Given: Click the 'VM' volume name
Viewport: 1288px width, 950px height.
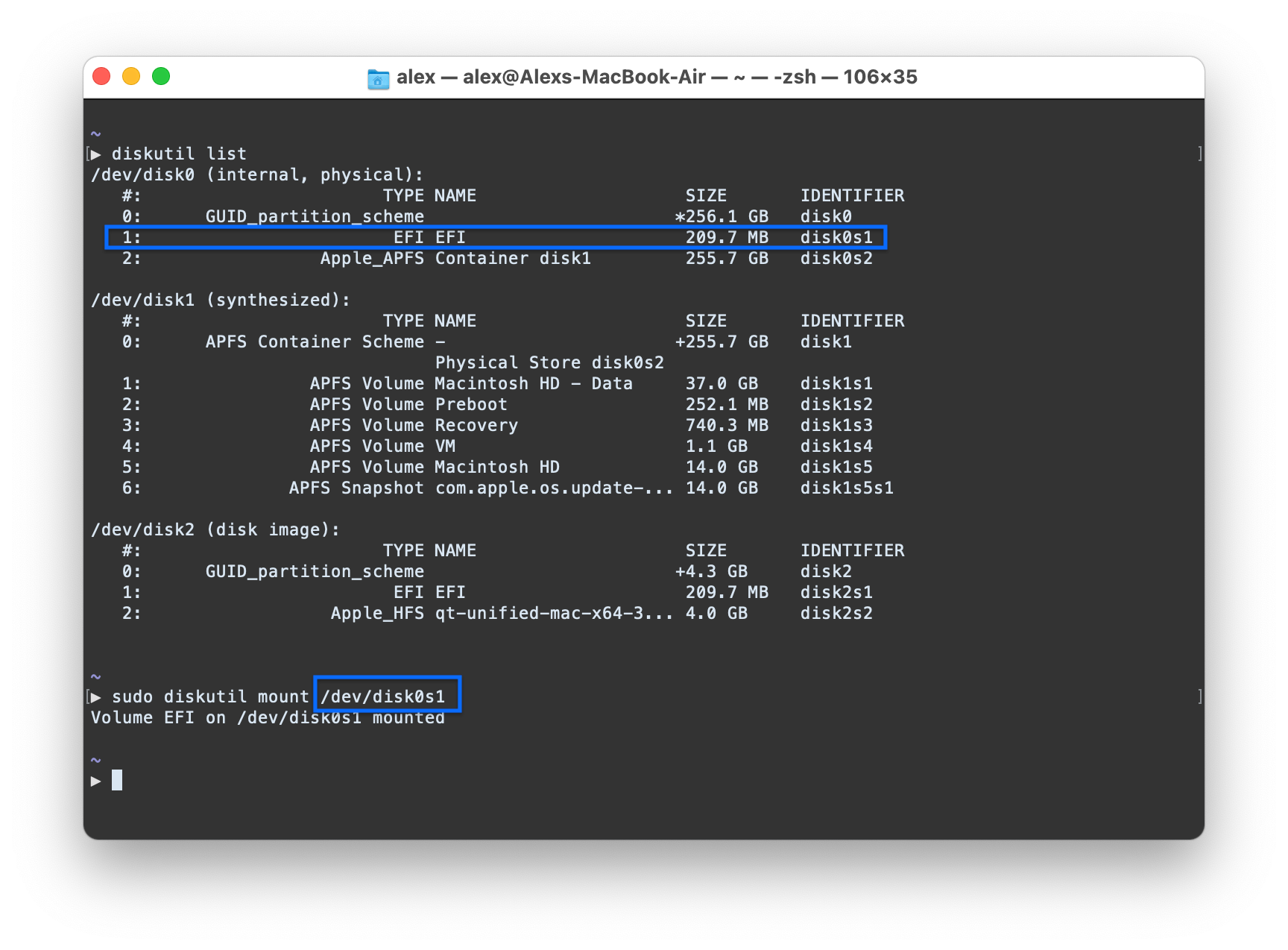Looking at the screenshot, I should 445,446.
